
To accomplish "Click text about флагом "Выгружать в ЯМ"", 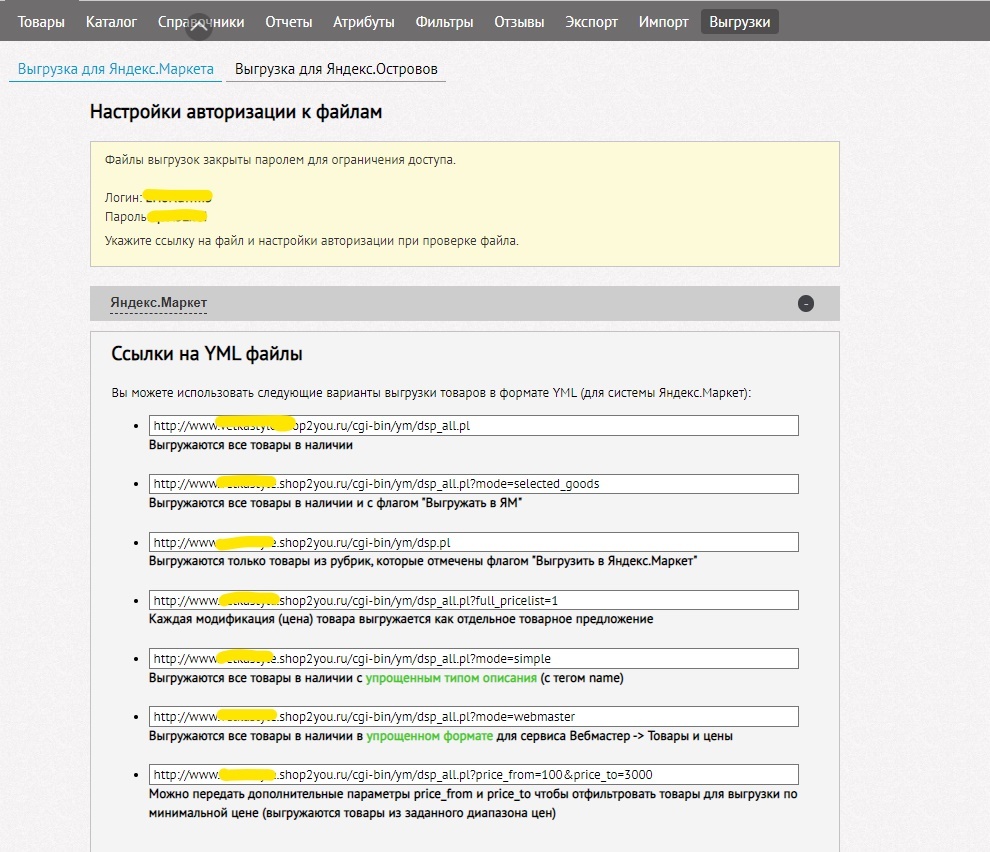I will pos(335,503).
